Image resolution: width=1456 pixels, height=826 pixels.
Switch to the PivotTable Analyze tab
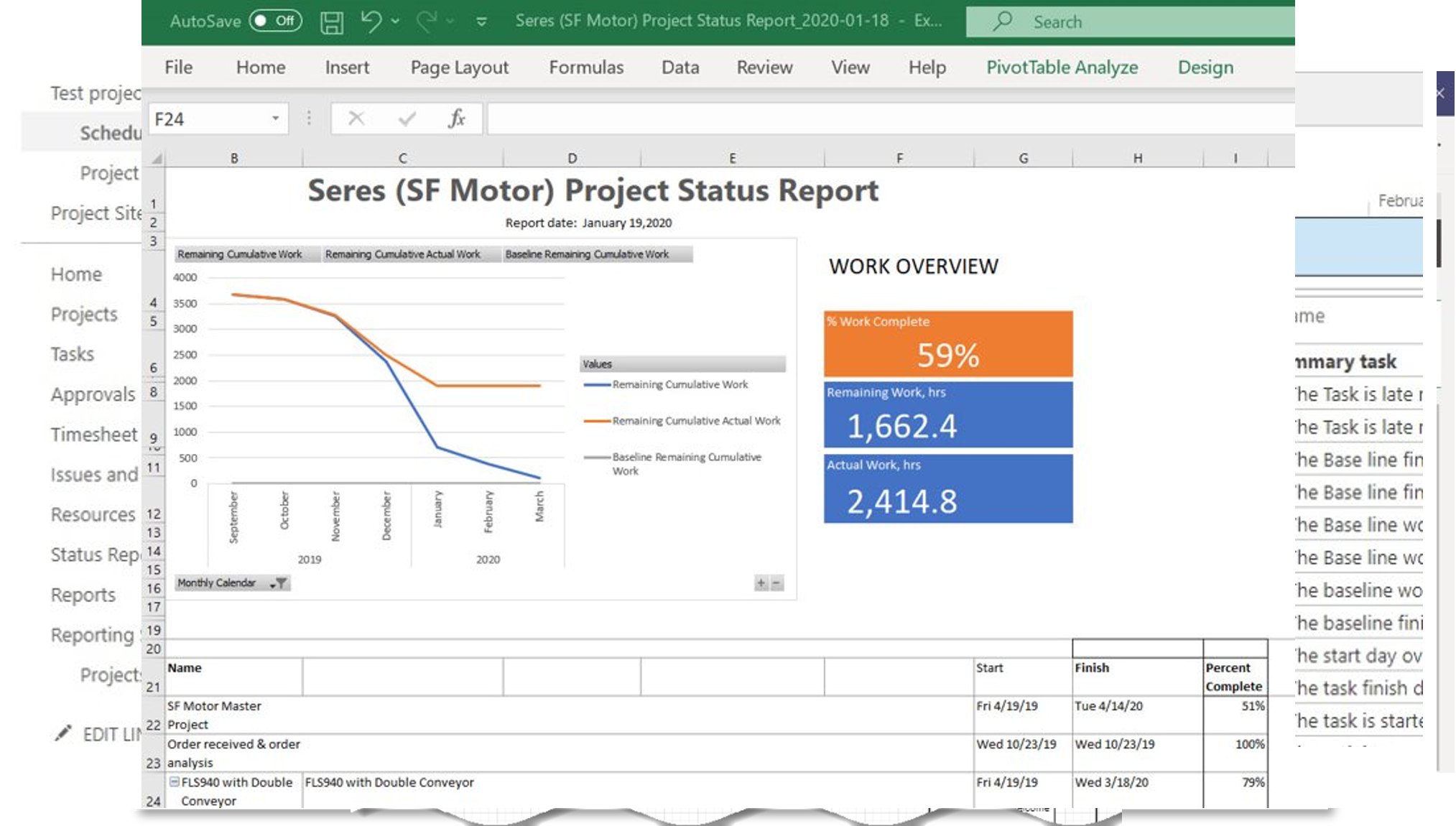(1062, 68)
